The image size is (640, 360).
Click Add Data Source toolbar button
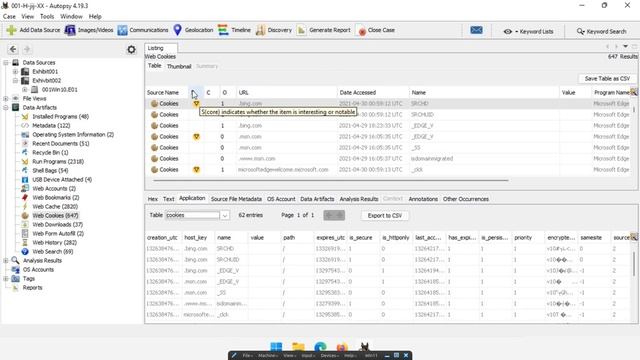tap(33, 30)
